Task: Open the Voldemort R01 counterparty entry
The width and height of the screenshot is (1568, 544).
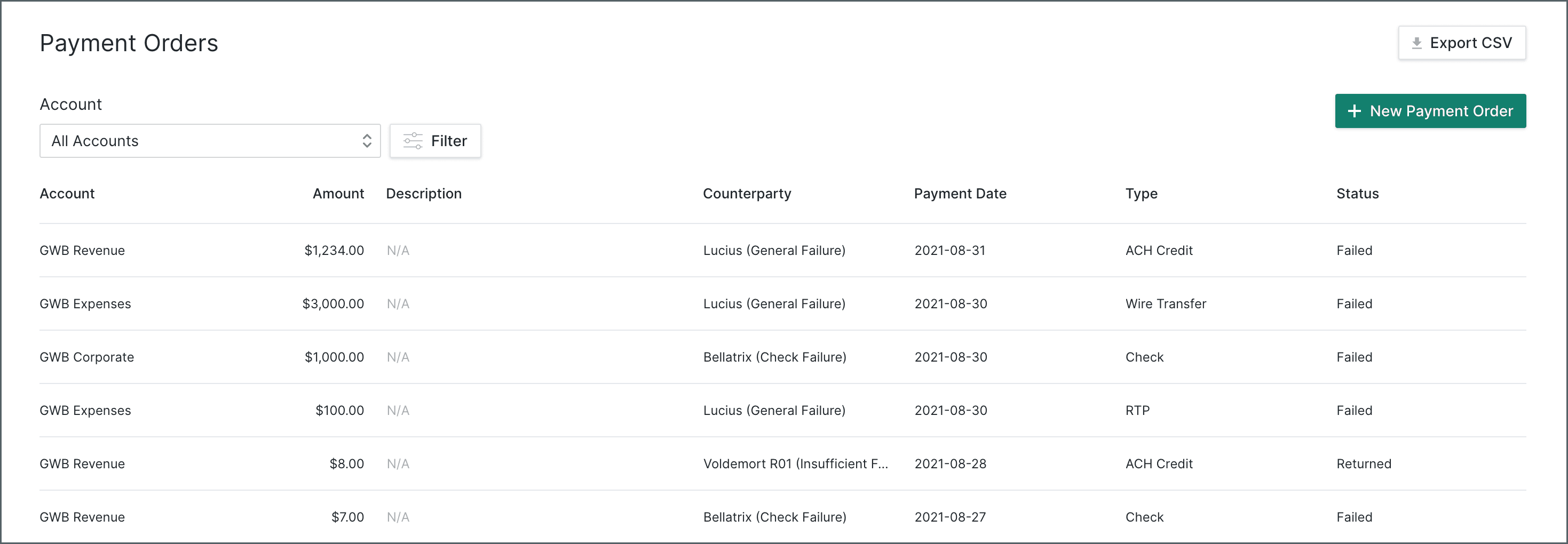Action: (795, 463)
